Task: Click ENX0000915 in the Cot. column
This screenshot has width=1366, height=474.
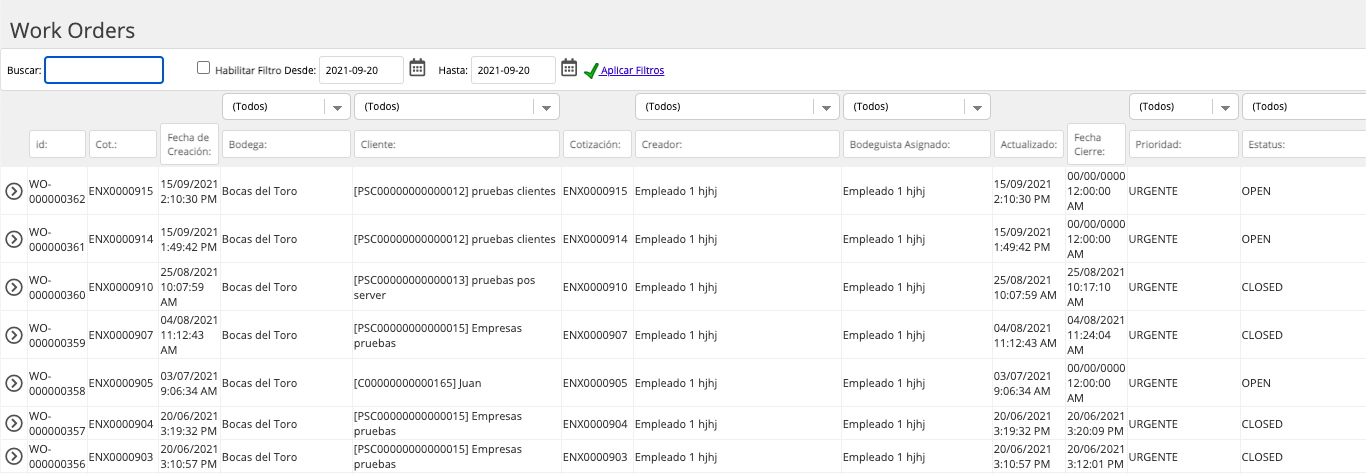Action: point(121,191)
